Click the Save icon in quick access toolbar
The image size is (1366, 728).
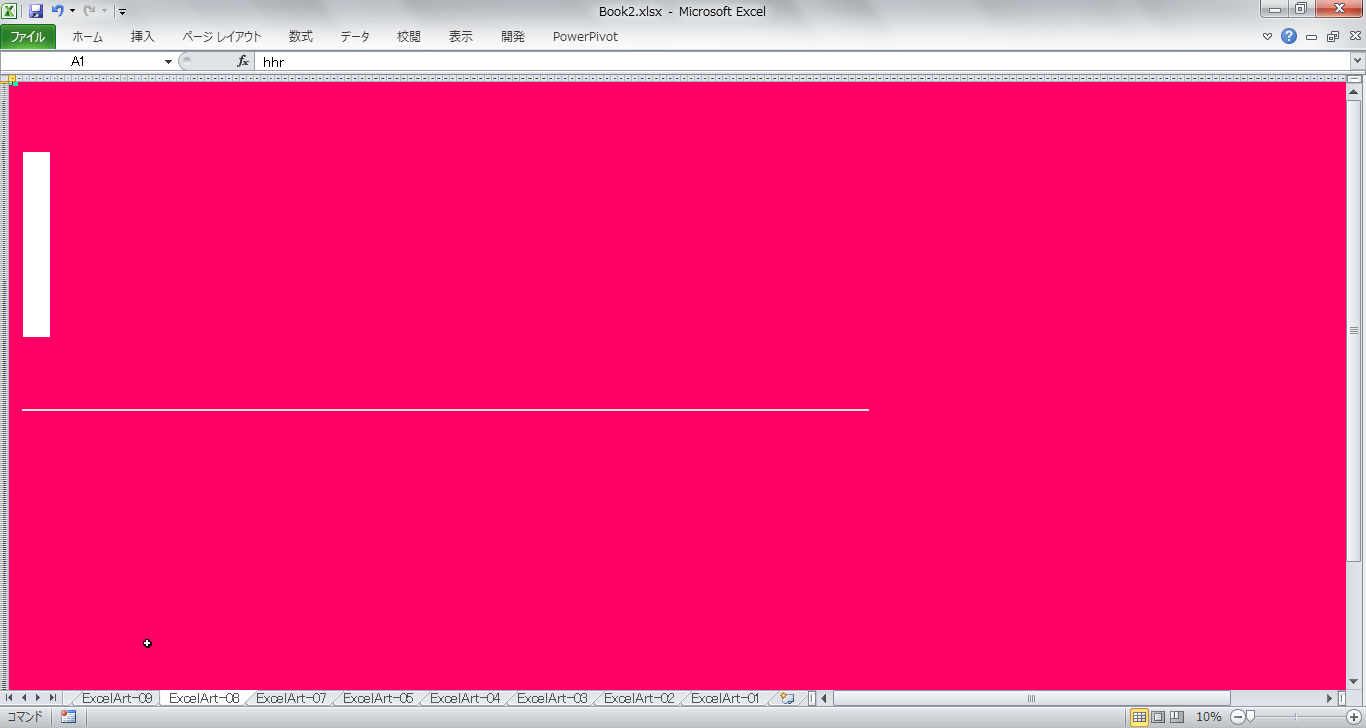[x=36, y=11]
